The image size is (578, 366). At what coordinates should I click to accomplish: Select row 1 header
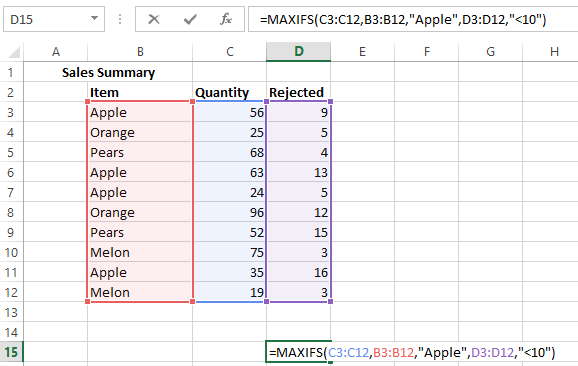click(11, 72)
